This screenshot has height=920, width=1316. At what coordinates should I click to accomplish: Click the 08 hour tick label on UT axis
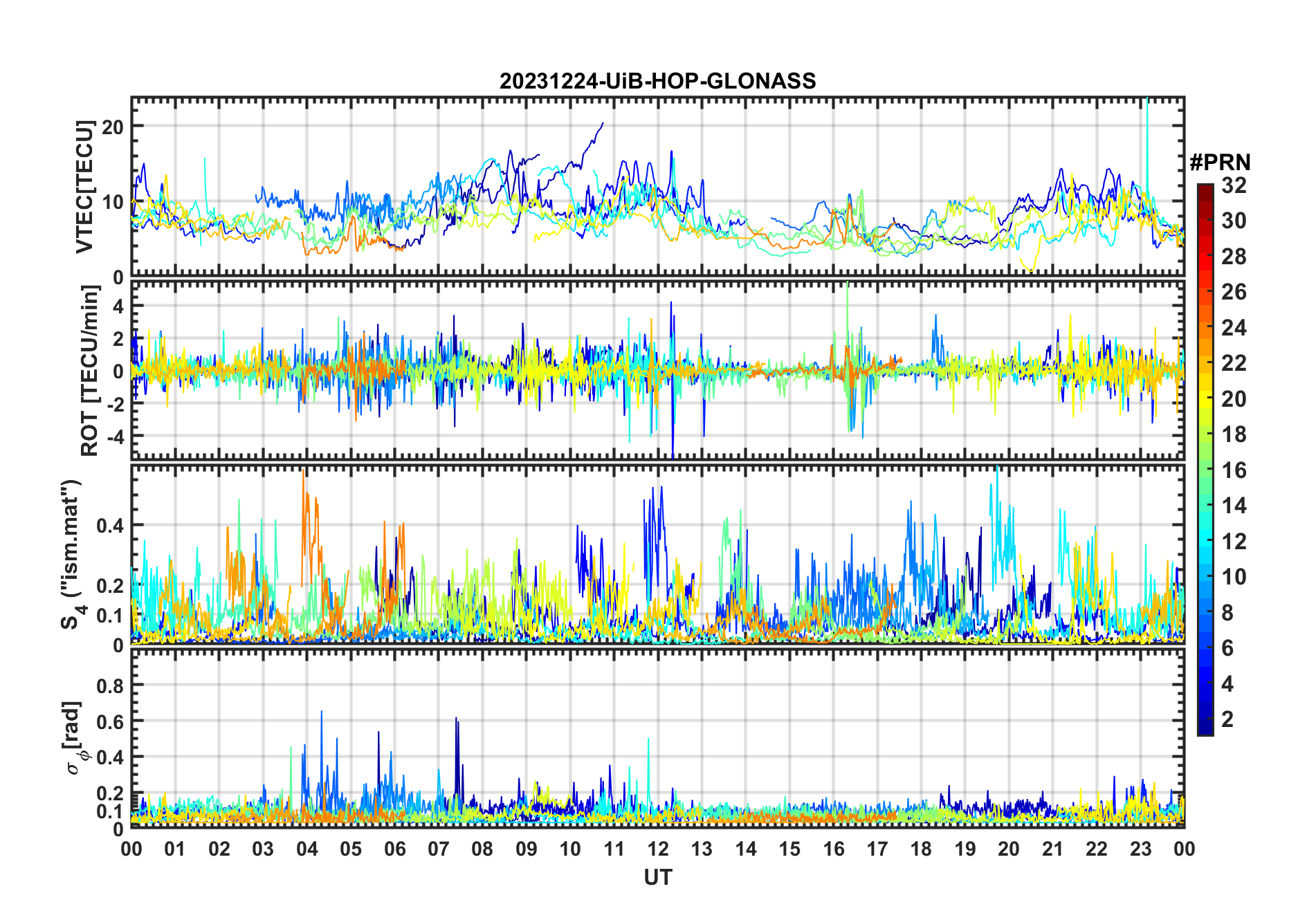tap(482, 849)
